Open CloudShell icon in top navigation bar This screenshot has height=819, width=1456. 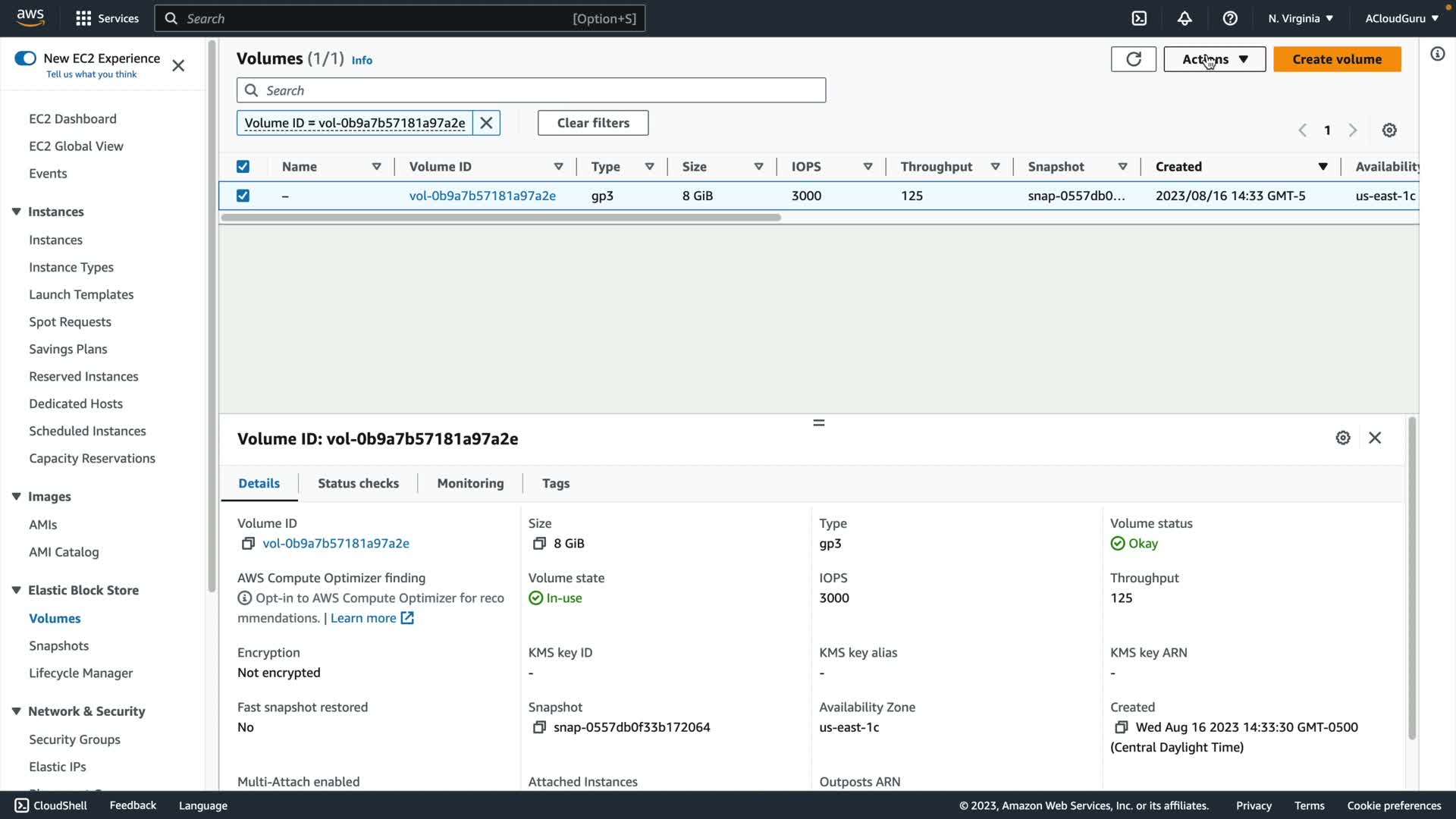pos(1139,18)
